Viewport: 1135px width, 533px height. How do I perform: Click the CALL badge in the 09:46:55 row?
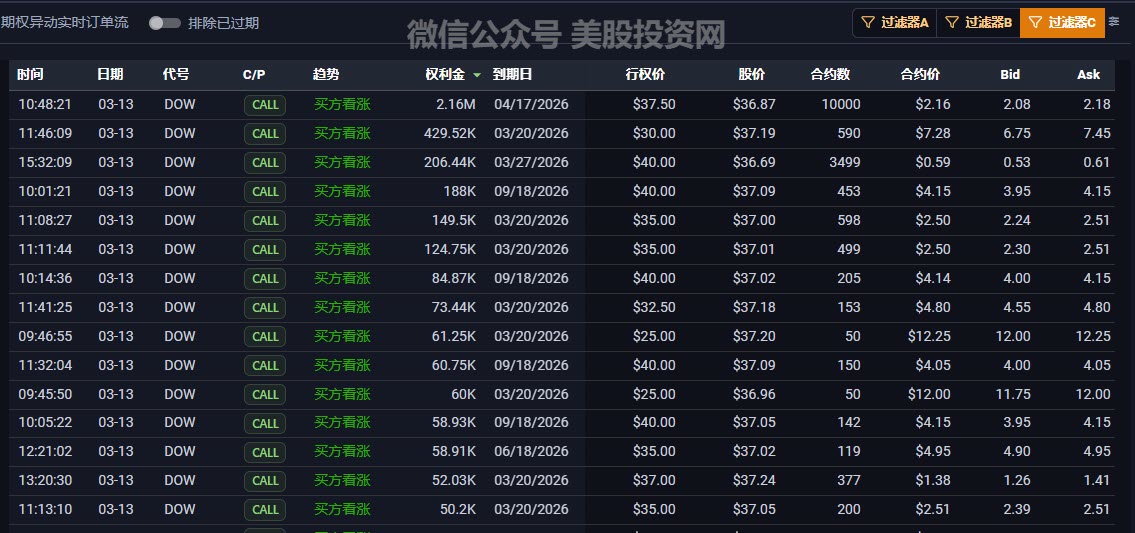[265, 337]
